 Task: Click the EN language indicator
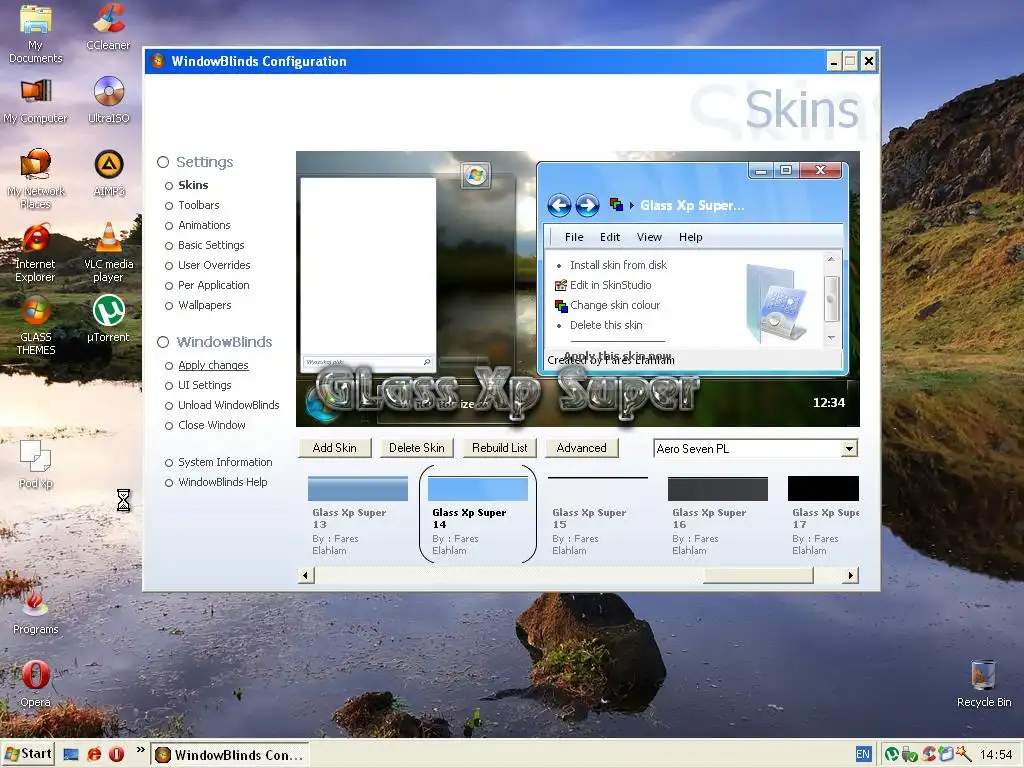pyautogui.click(x=863, y=754)
